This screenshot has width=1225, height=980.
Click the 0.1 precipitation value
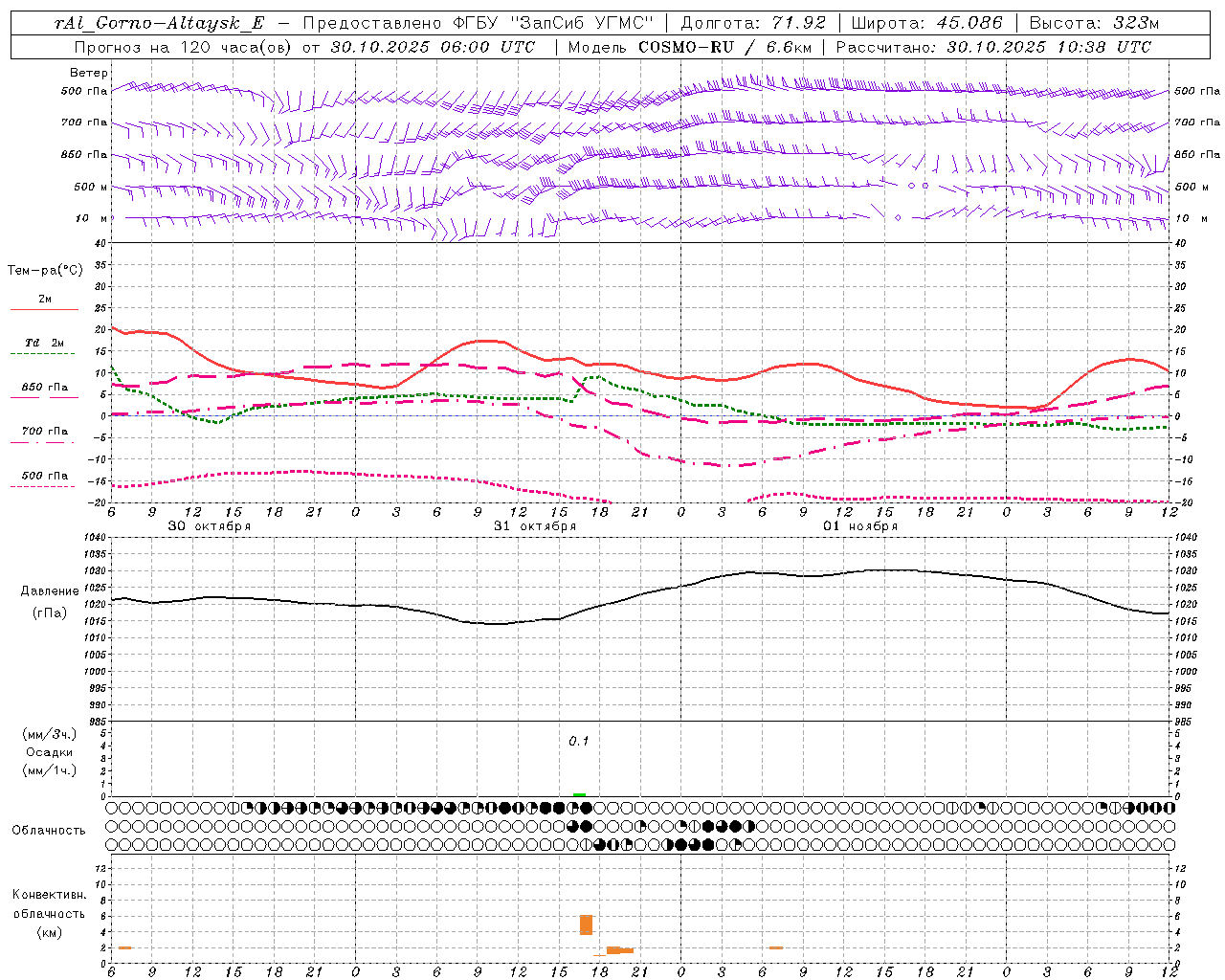579,741
